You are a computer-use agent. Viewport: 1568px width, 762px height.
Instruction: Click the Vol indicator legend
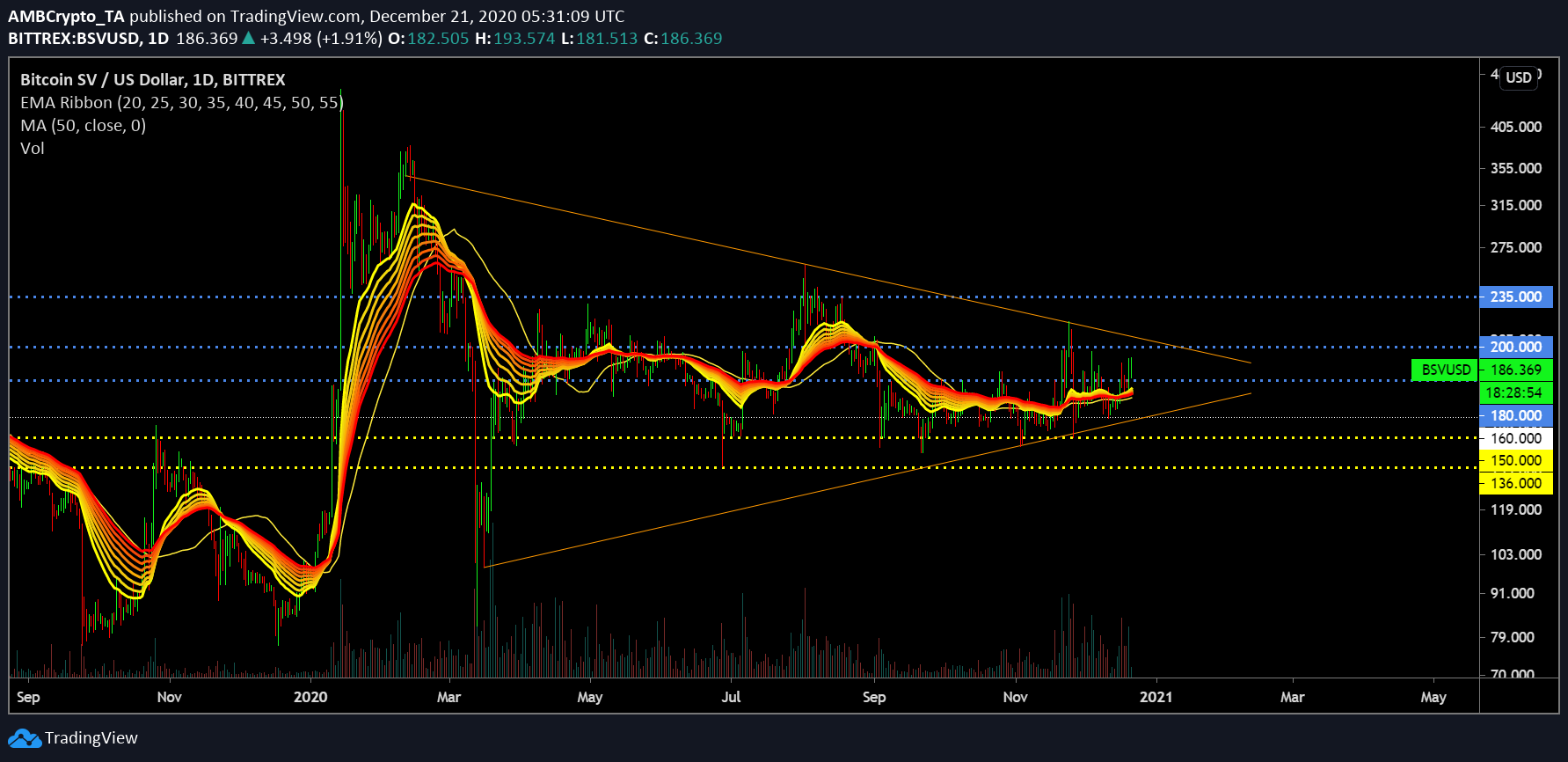click(33, 148)
